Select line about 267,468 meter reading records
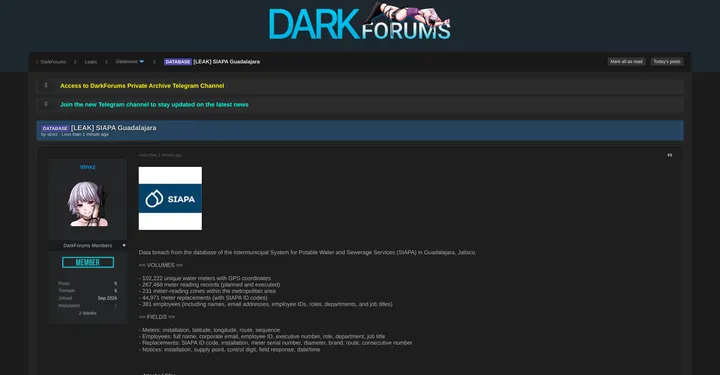Viewport: 720px width, 375px height. 209,285
